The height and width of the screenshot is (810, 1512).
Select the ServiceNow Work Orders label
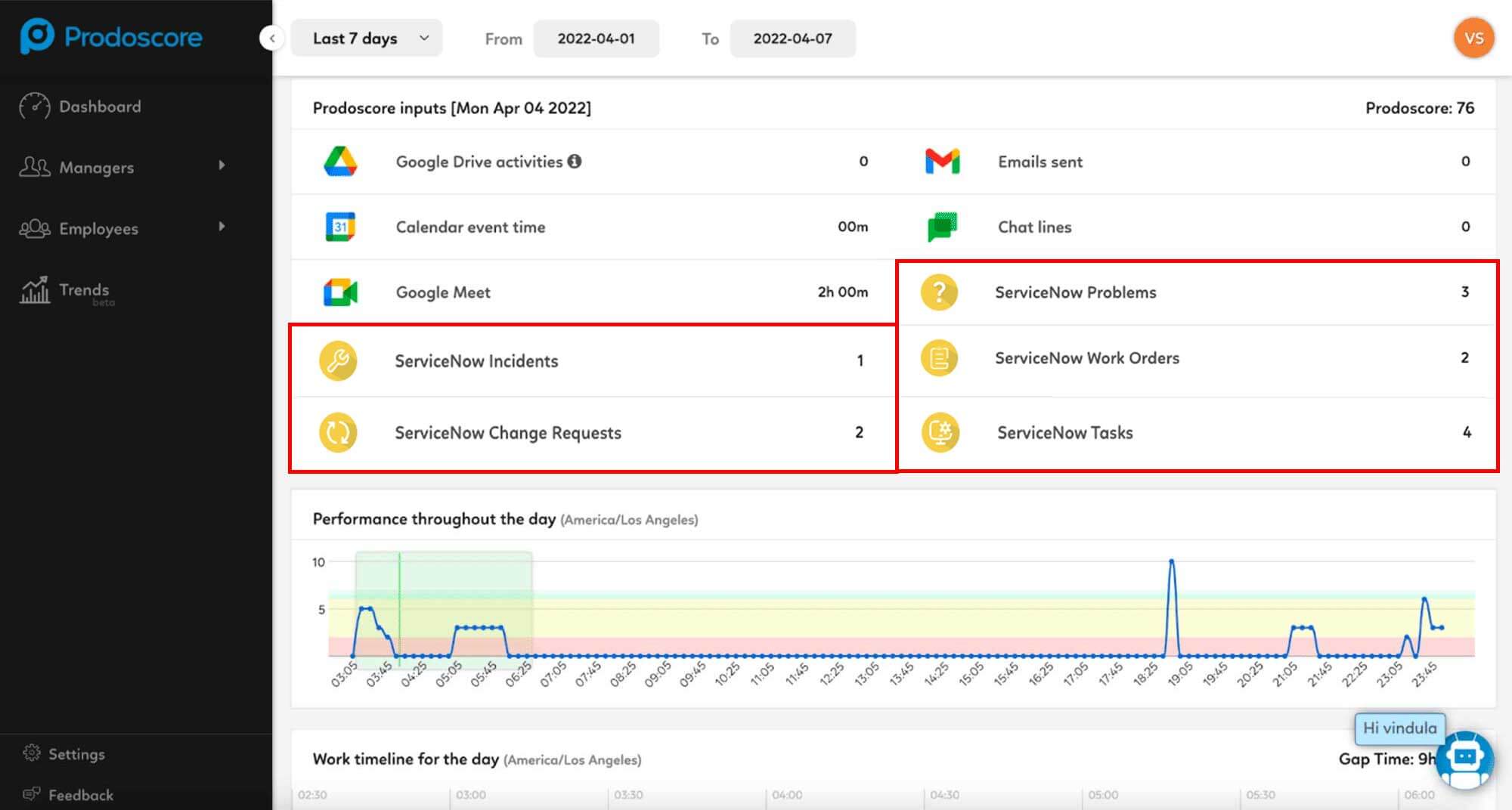(1087, 358)
